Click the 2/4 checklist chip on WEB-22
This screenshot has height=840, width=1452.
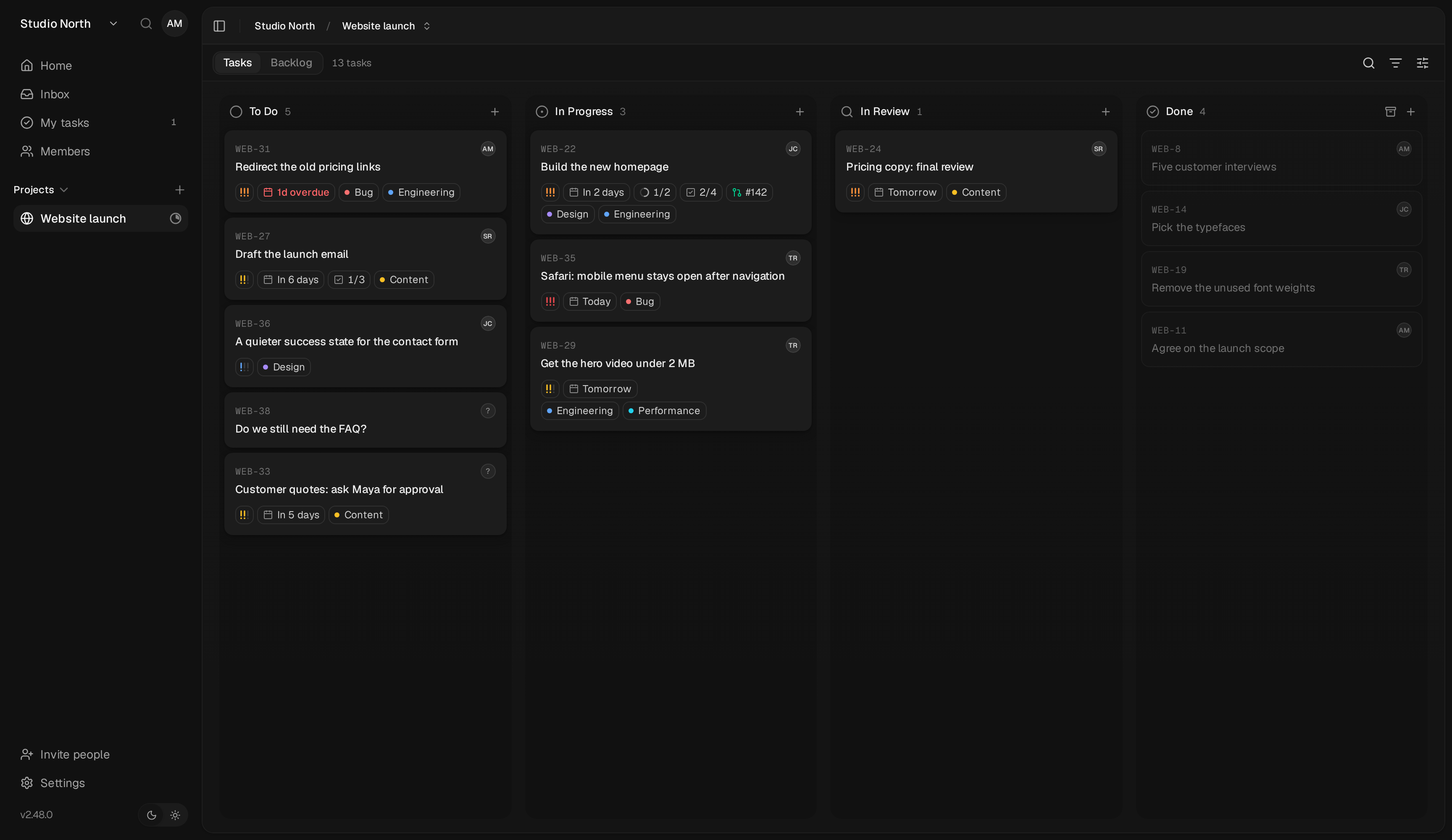[701, 192]
